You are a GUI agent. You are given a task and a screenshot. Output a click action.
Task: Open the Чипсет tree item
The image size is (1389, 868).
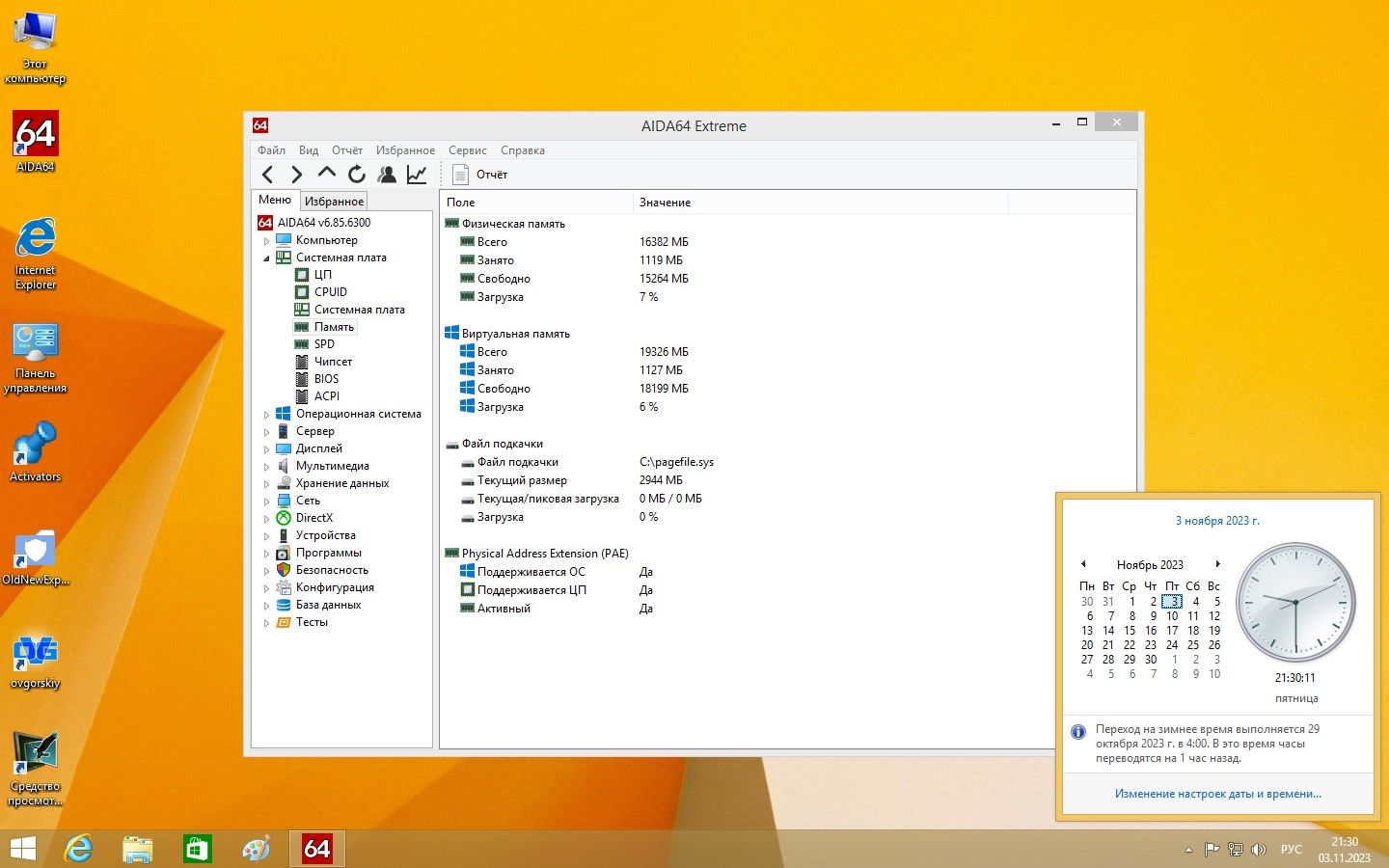tap(333, 362)
